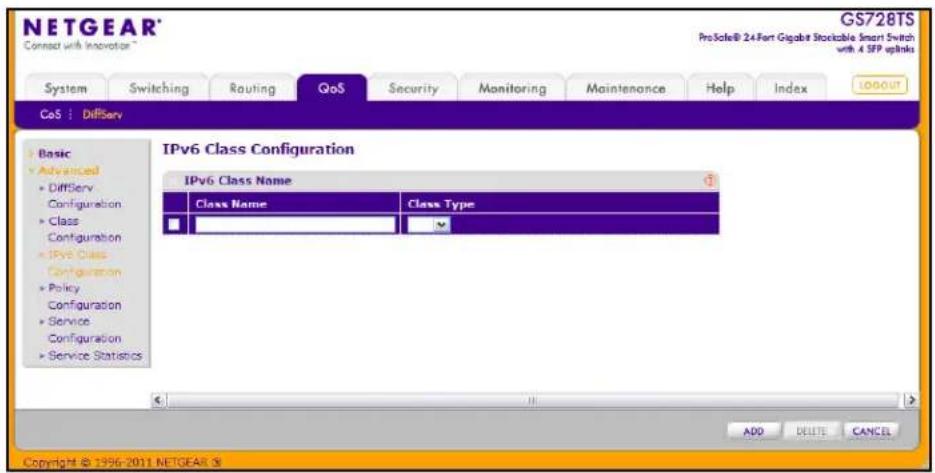Click the horizontal scrollbar left arrow
935x473 pixels.
click(x=159, y=401)
